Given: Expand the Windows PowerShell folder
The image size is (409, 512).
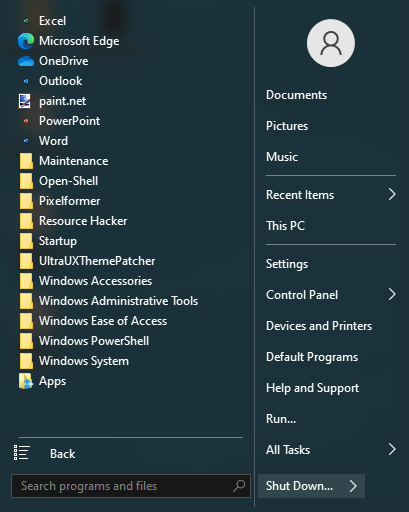Looking at the screenshot, I should click(x=94, y=341).
